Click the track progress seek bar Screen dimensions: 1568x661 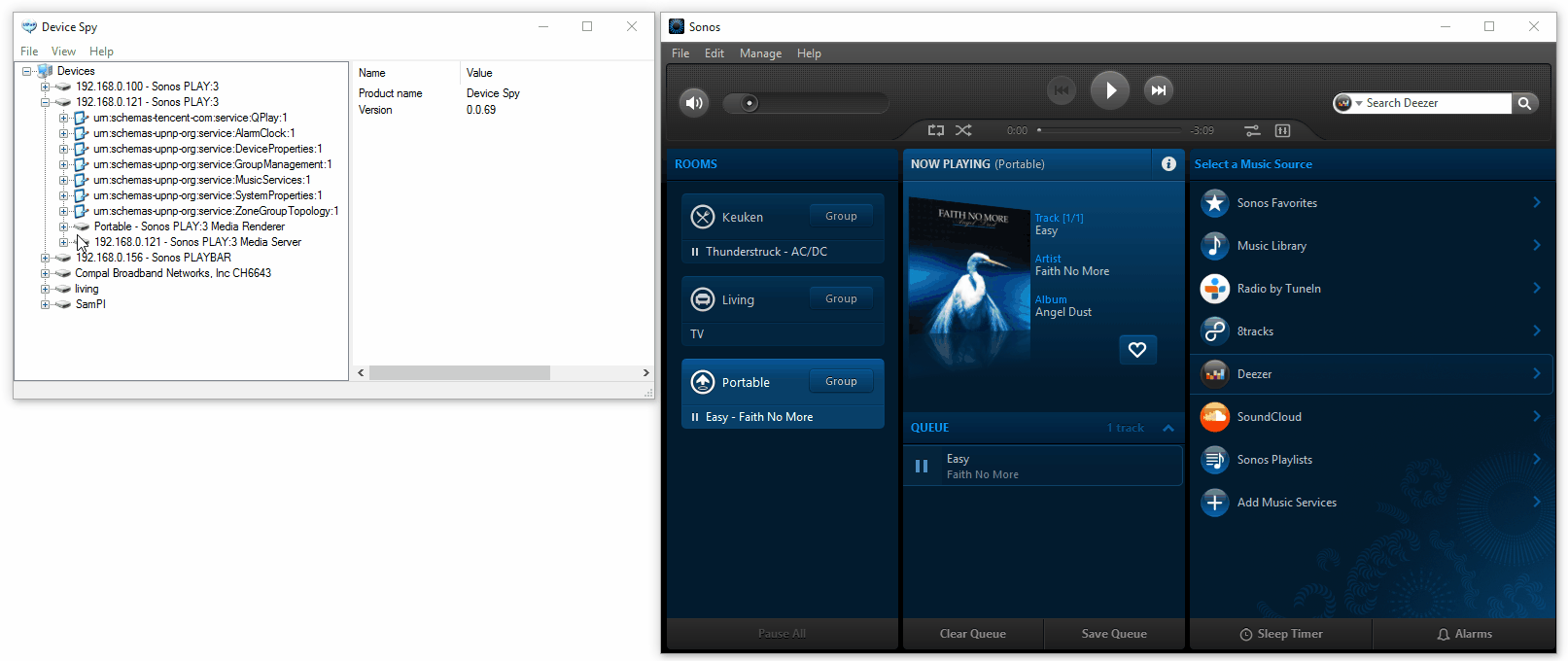(x=1109, y=130)
